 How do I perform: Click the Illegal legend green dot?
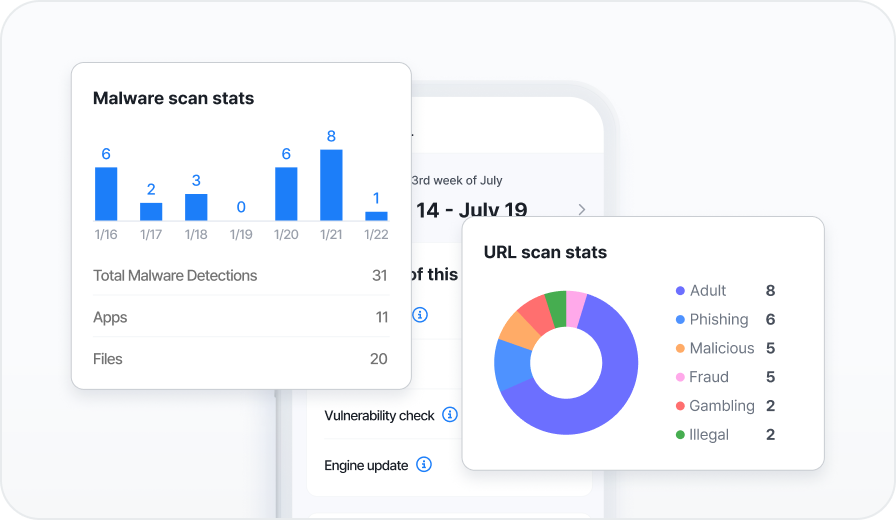pos(681,435)
